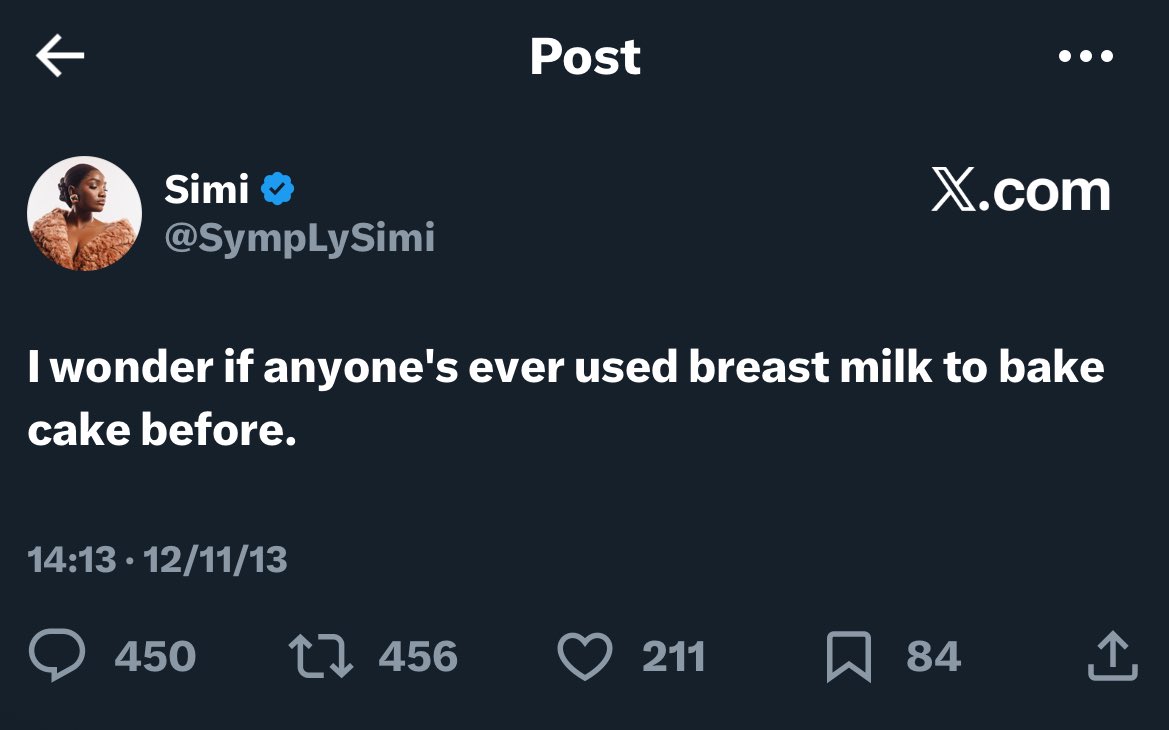View the 450 replies count
The width and height of the screenshot is (1169, 730).
[x=155, y=657]
